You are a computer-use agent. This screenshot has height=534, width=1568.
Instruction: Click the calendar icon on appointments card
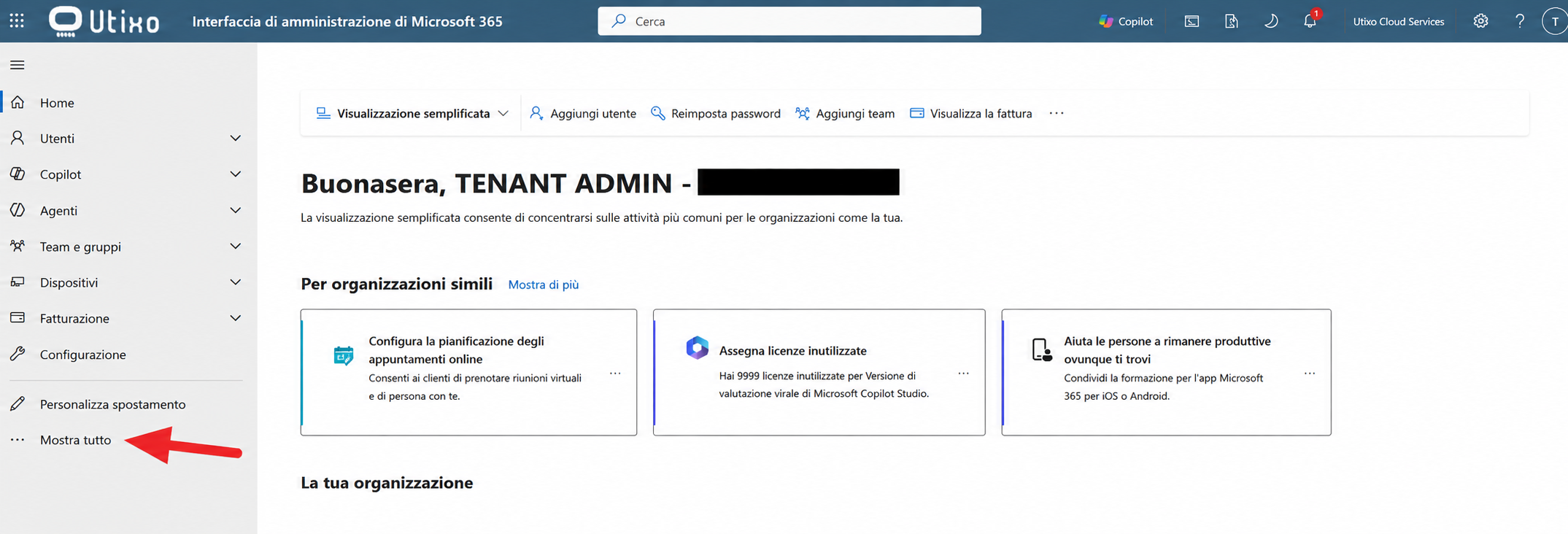(x=344, y=355)
